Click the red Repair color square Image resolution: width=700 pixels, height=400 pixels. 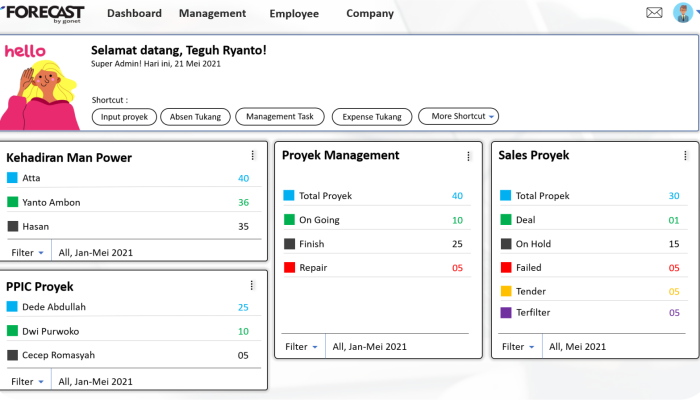point(289,267)
